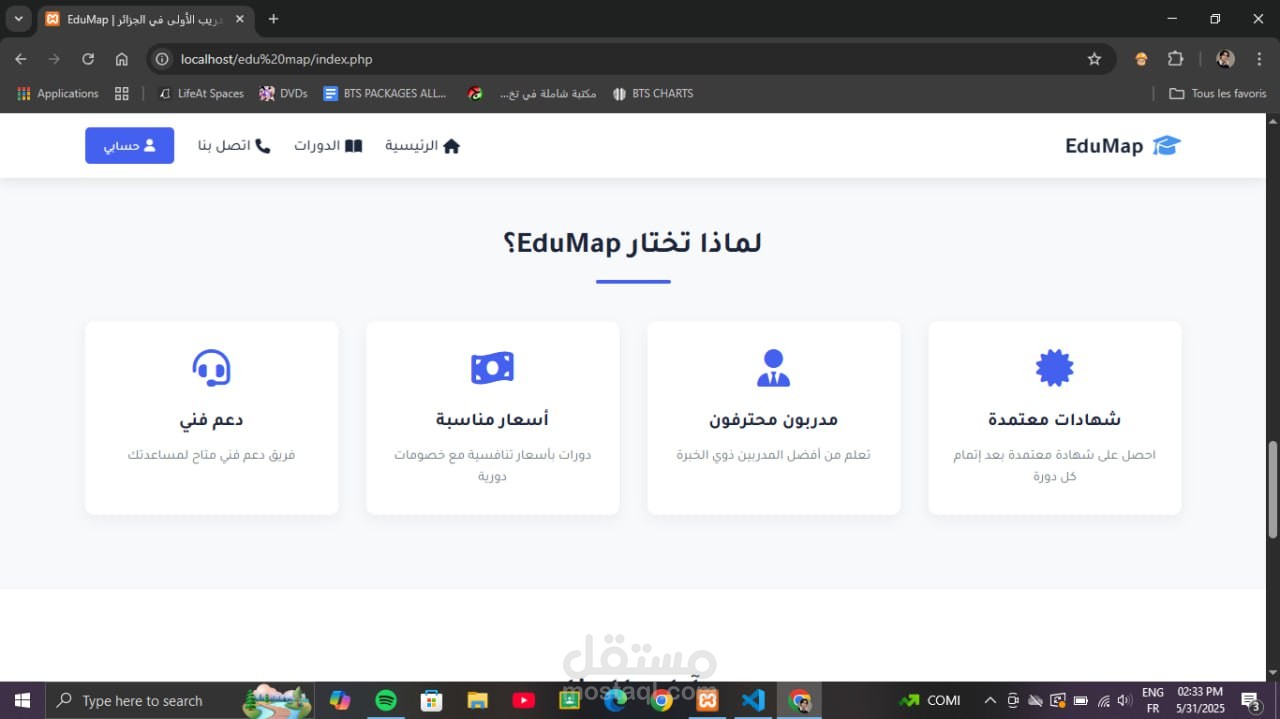Click the EduMap brand name link
Viewport: 1280px width, 719px height.
click(1104, 146)
